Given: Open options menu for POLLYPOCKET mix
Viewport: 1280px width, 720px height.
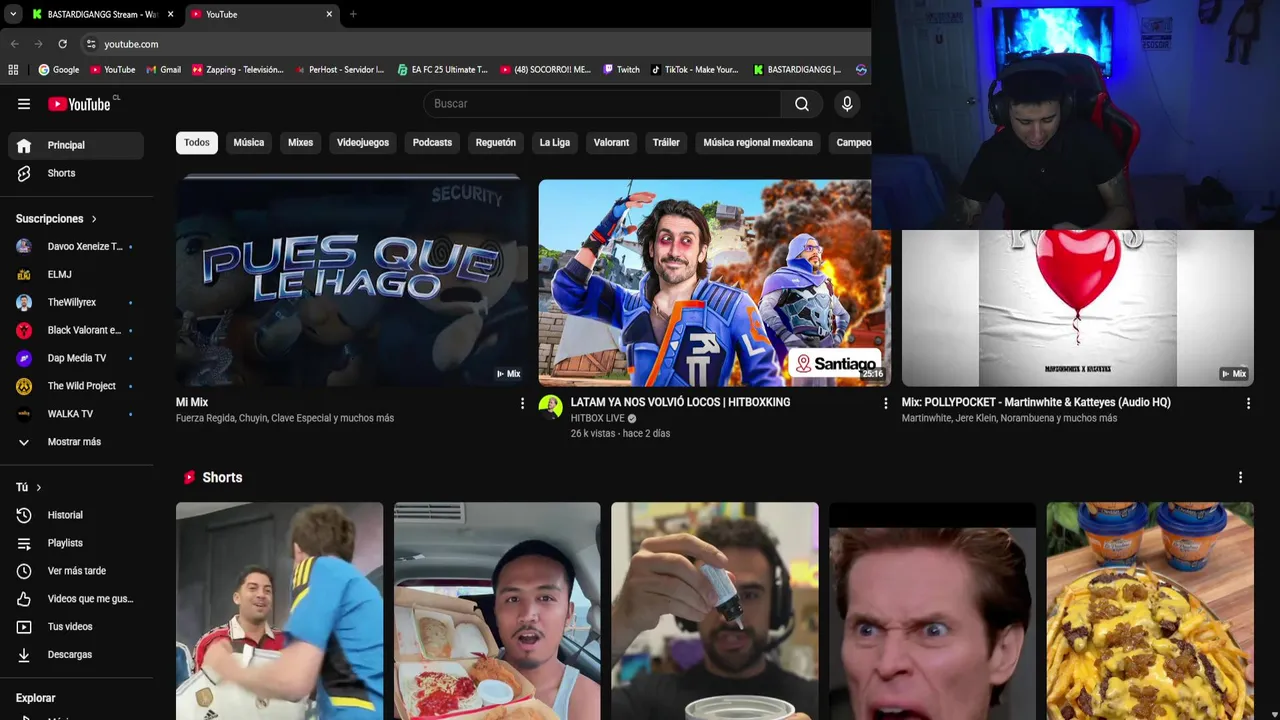Looking at the screenshot, I should click(x=1248, y=403).
